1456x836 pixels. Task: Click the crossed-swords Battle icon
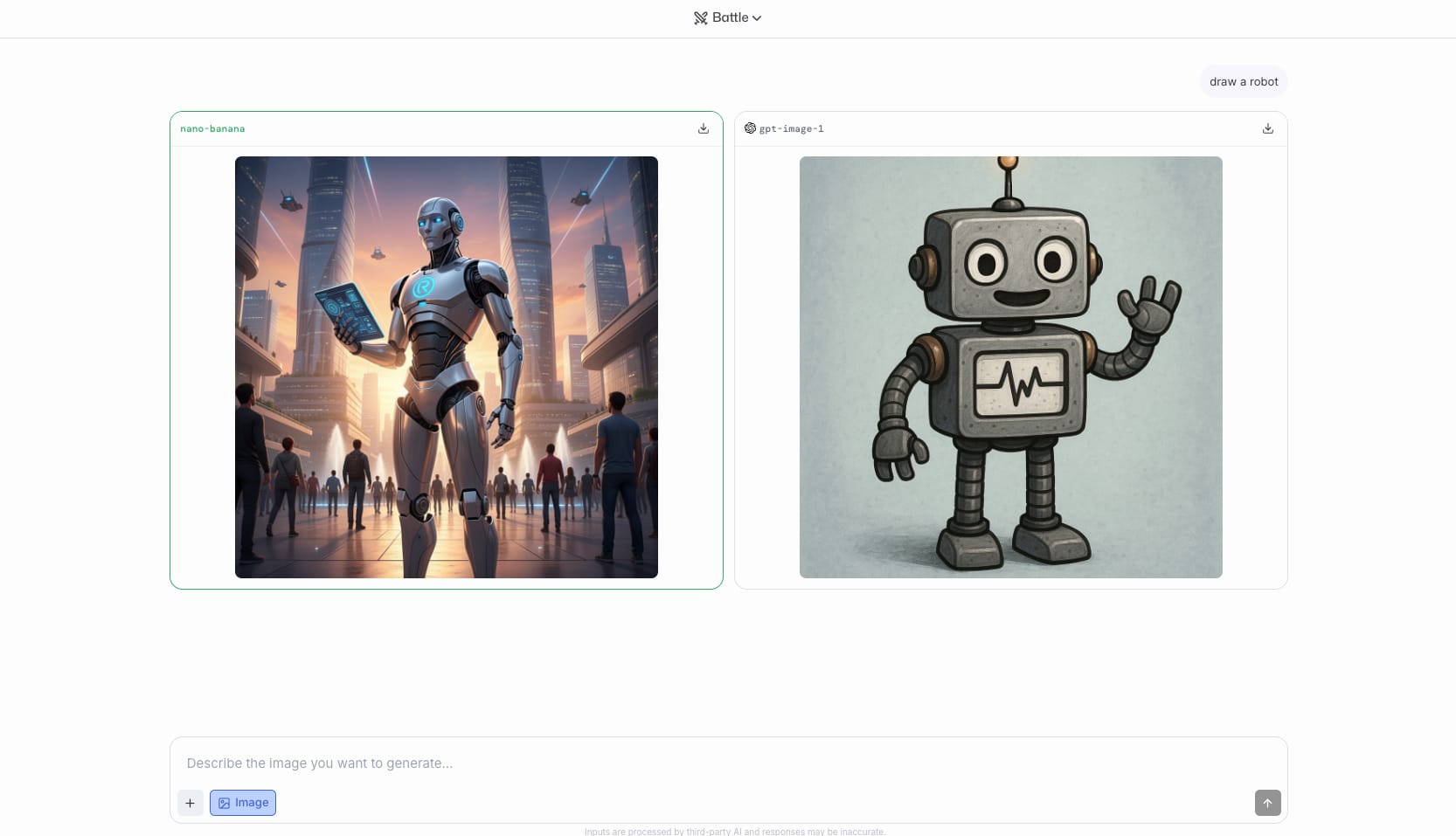700,18
